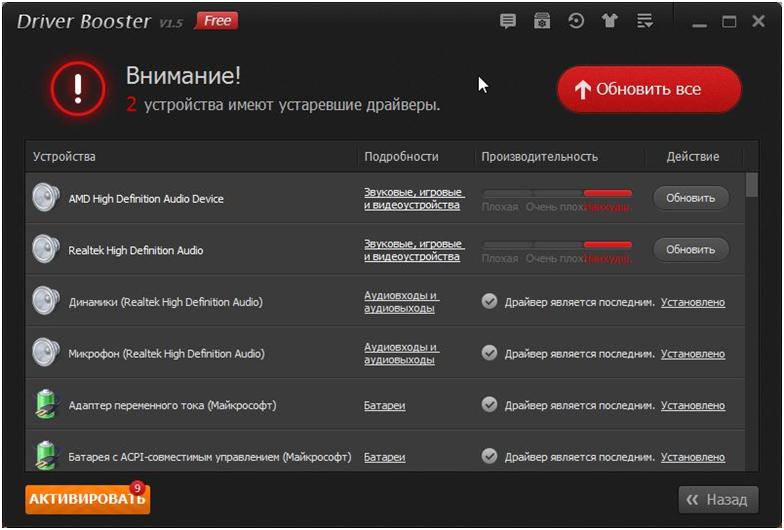Select AMD High Definition Audio Device name

coord(146,199)
